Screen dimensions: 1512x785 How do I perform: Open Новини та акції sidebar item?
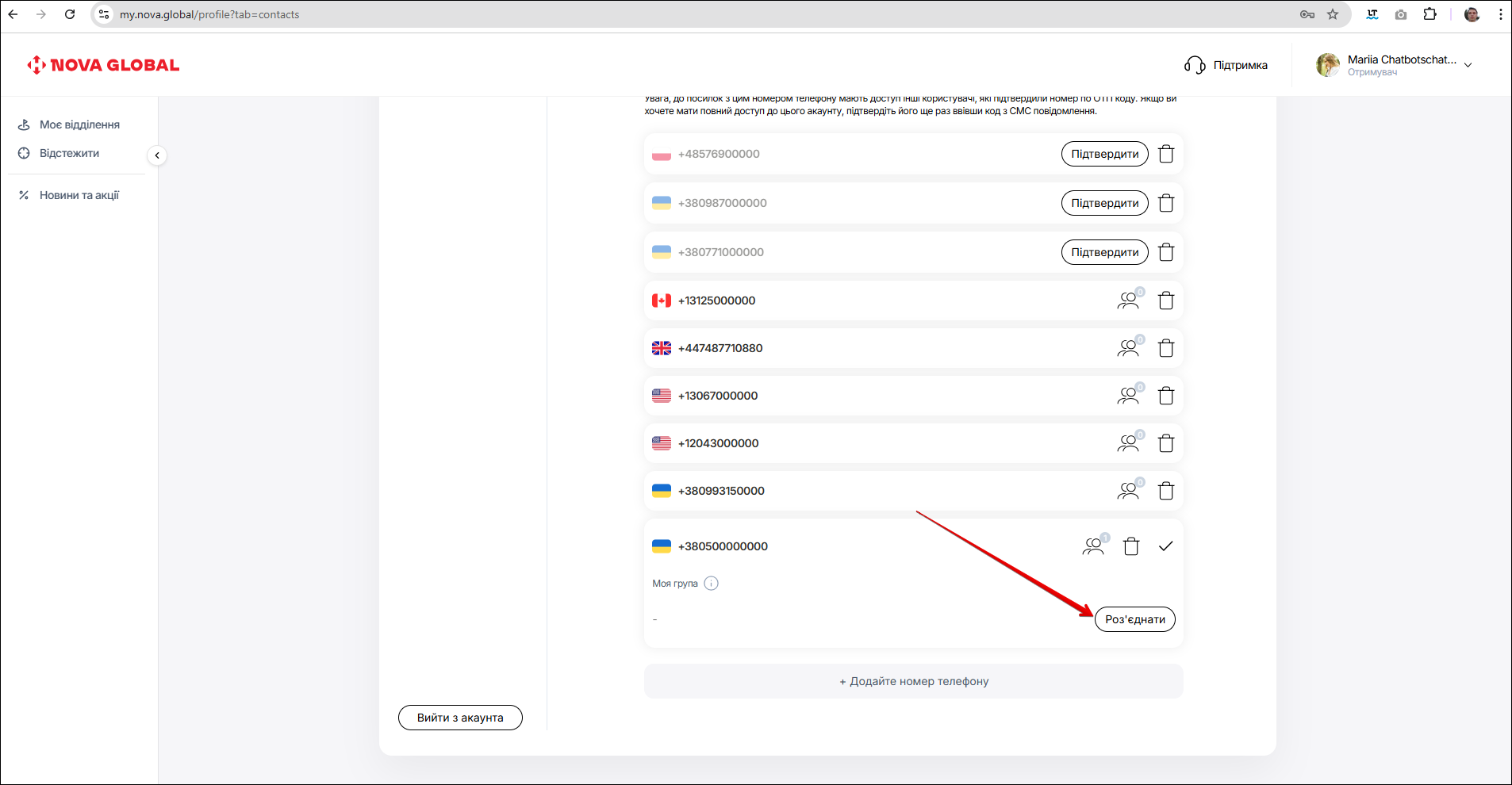click(x=79, y=195)
